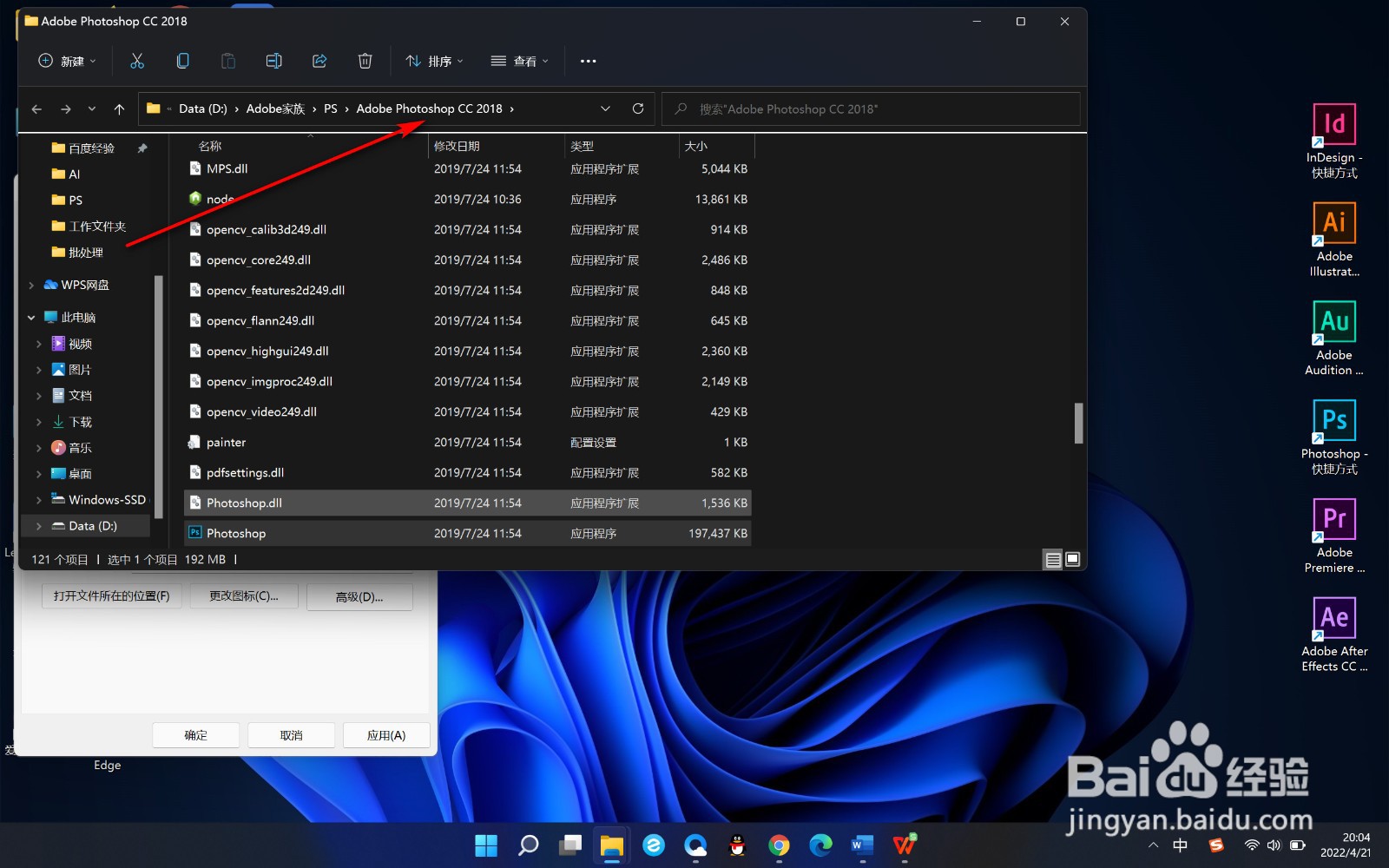Switch to large thumbnails view icon

[1073, 560]
